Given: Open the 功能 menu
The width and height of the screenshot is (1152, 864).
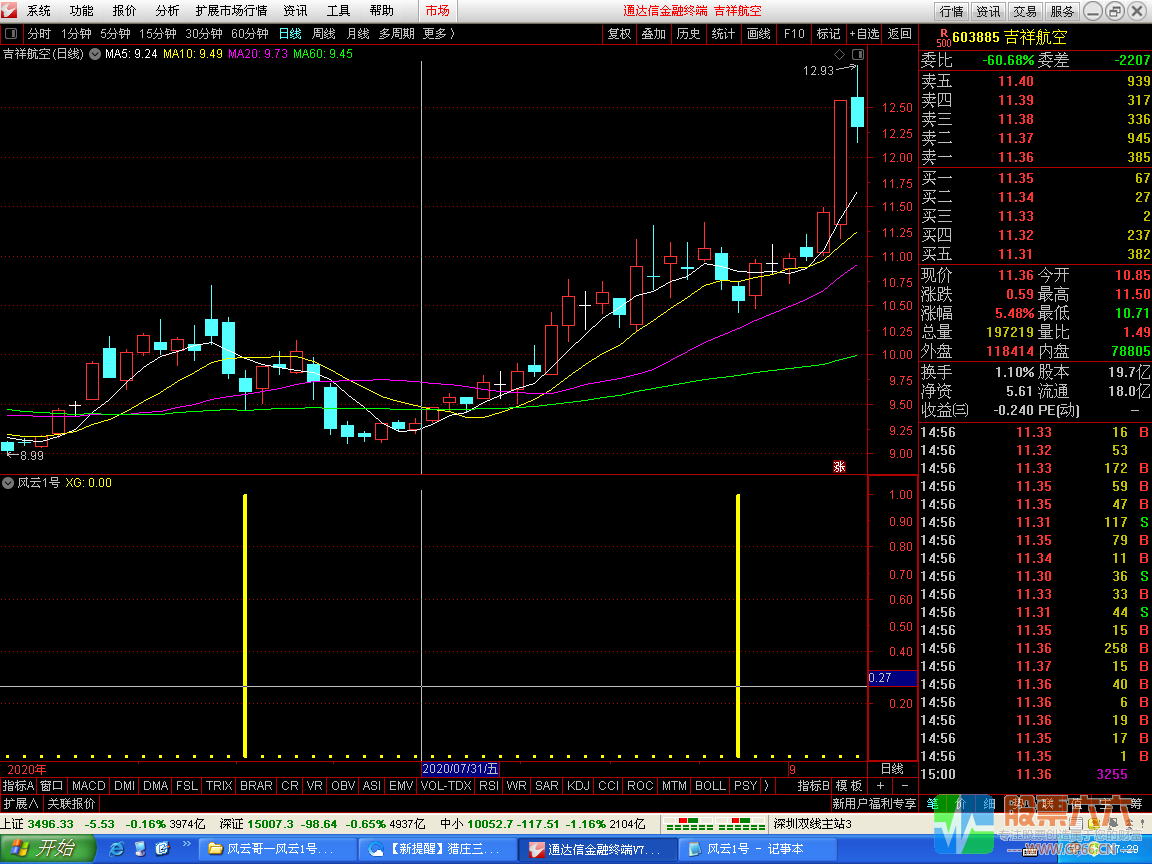Looking at the screenshot, I should click(82, 11).
